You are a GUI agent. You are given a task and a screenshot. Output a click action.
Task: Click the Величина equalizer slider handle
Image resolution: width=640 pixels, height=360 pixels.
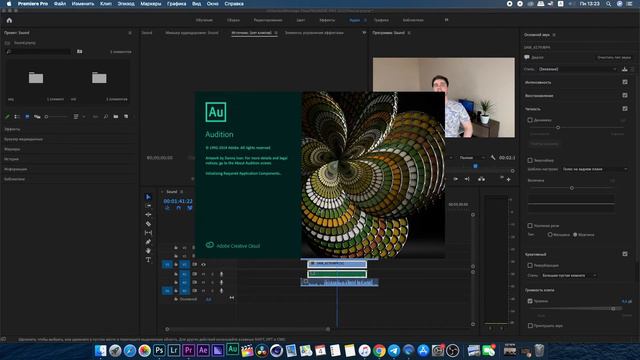(571, 188)
